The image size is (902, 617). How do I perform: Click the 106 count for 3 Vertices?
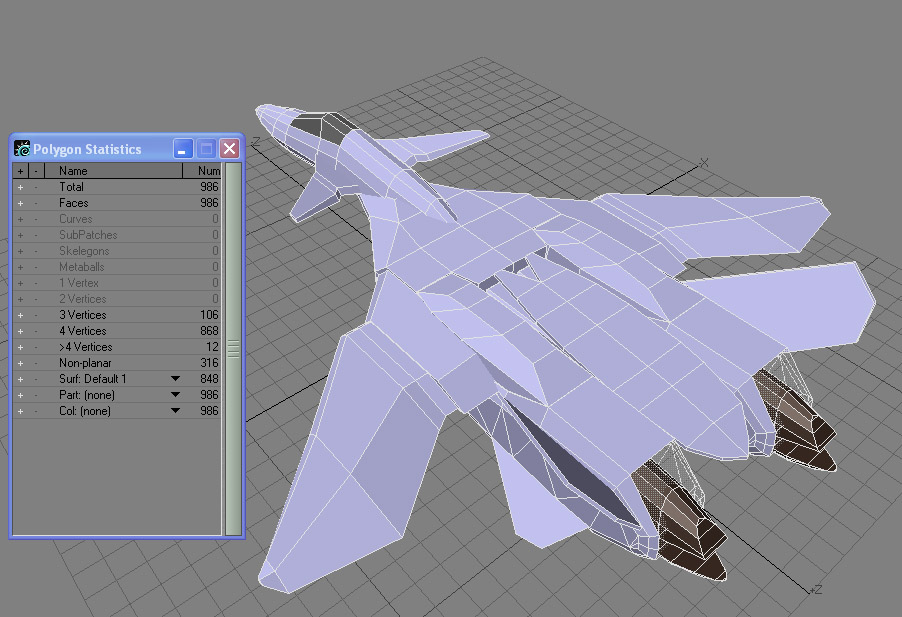pyautogui.click(x=209, y=315)
